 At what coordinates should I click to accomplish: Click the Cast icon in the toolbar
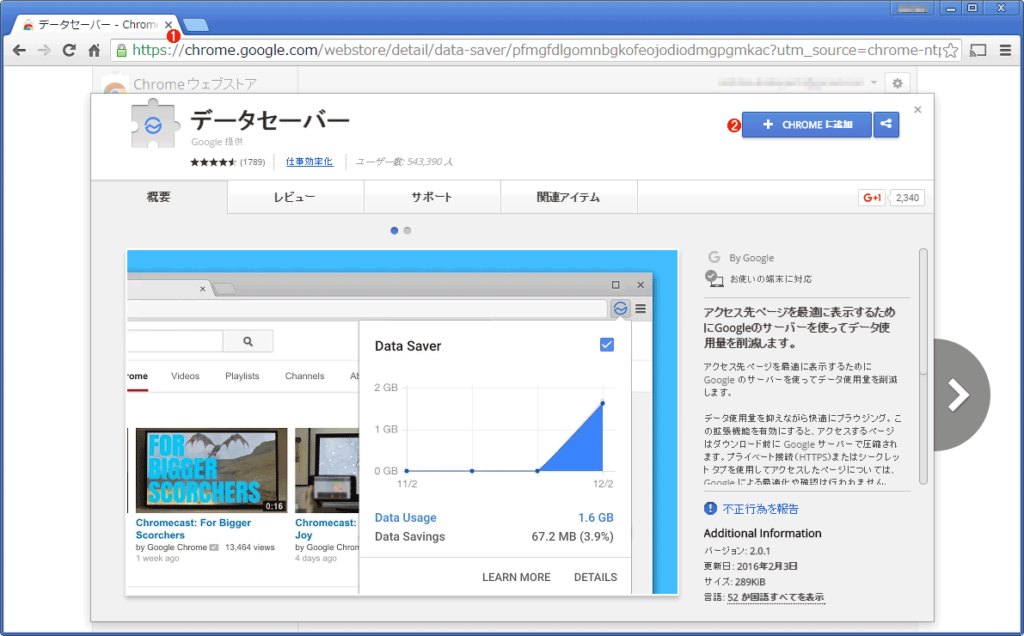click(x=978, y=50)
